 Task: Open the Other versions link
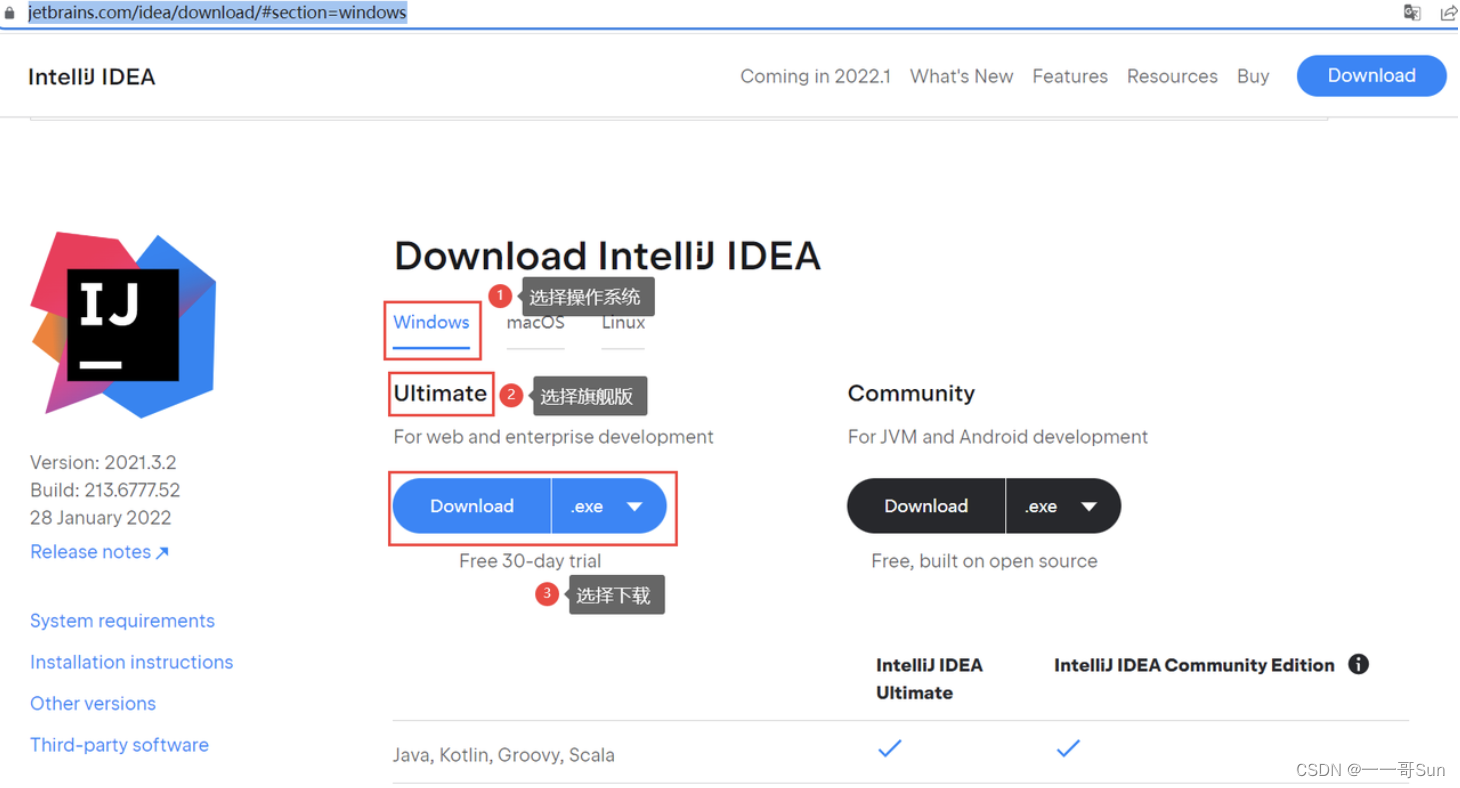coord(93,703)
